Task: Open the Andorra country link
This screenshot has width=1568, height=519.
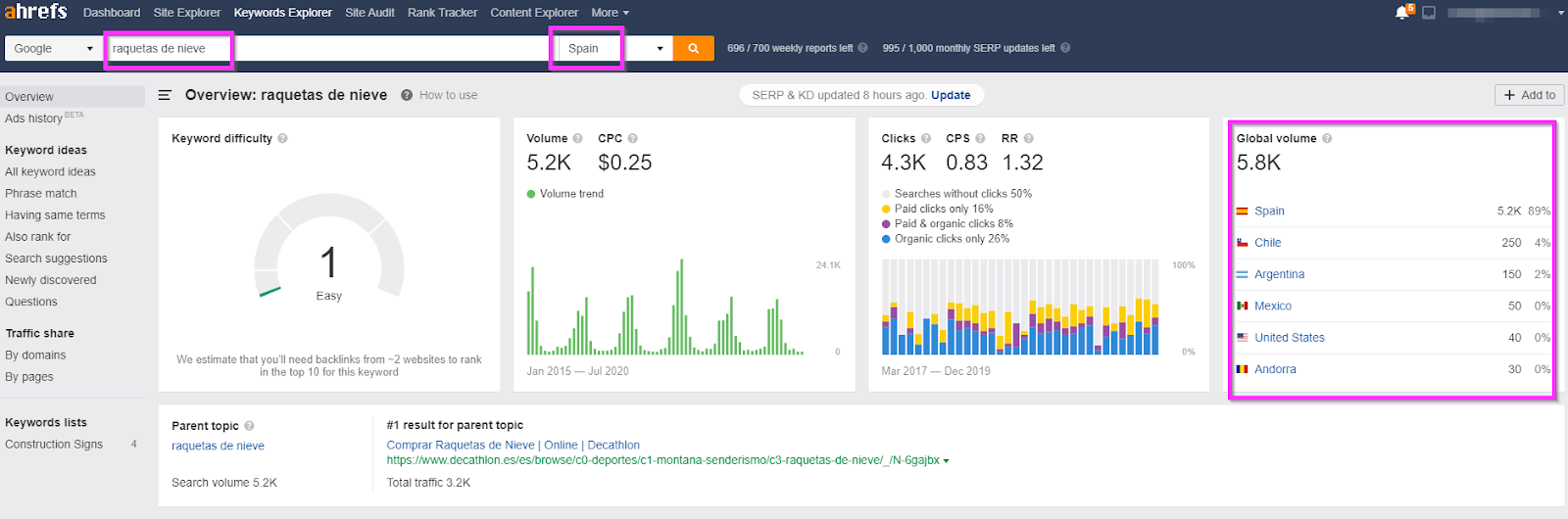Action: pyautogui.click(x=1275, y=369)
